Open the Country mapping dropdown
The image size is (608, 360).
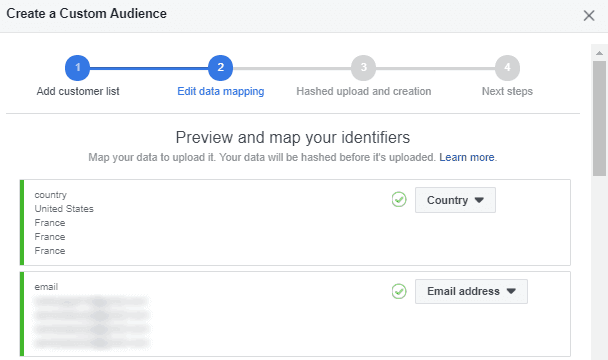pos(455,200)
